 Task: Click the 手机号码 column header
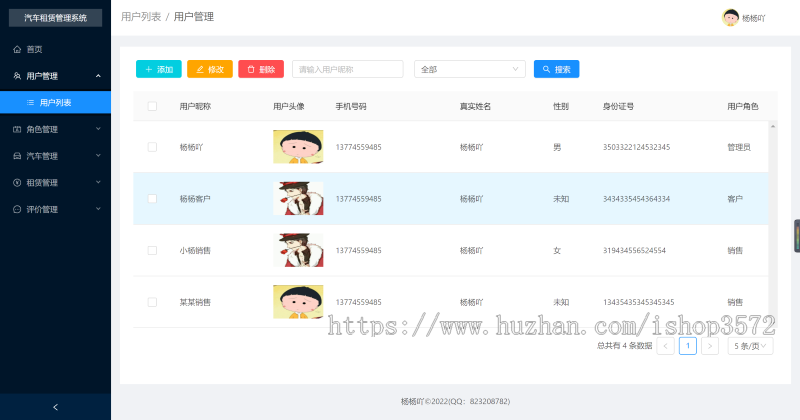click(x=351, y=106)
